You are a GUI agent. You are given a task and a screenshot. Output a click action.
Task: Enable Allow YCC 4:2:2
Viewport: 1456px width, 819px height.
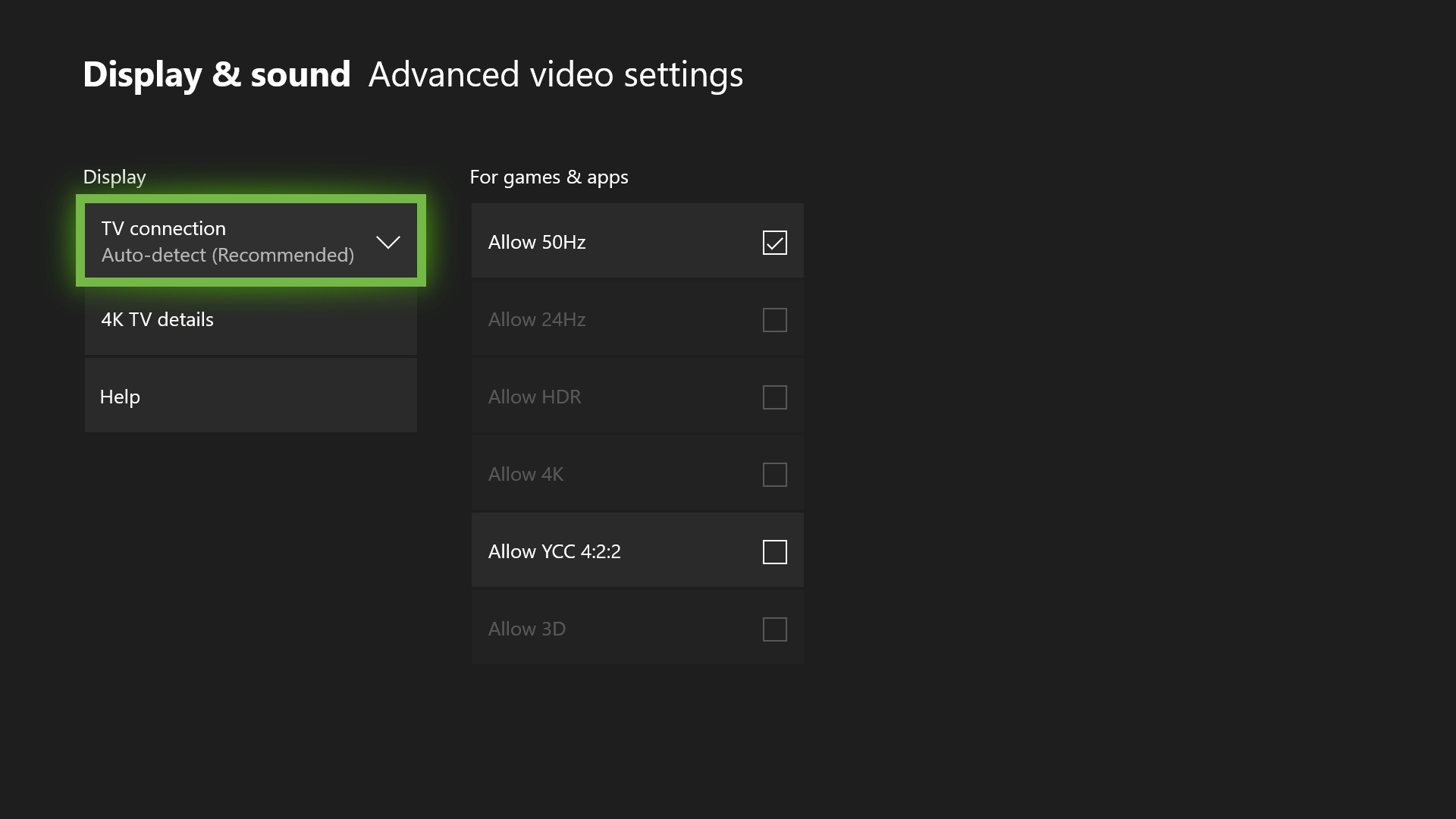pyautogui.click(x=775, y=552)
